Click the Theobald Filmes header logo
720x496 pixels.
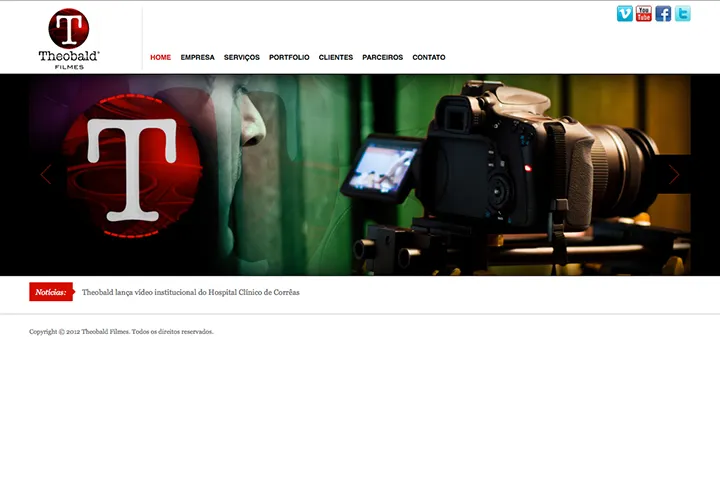pos(69,39)
